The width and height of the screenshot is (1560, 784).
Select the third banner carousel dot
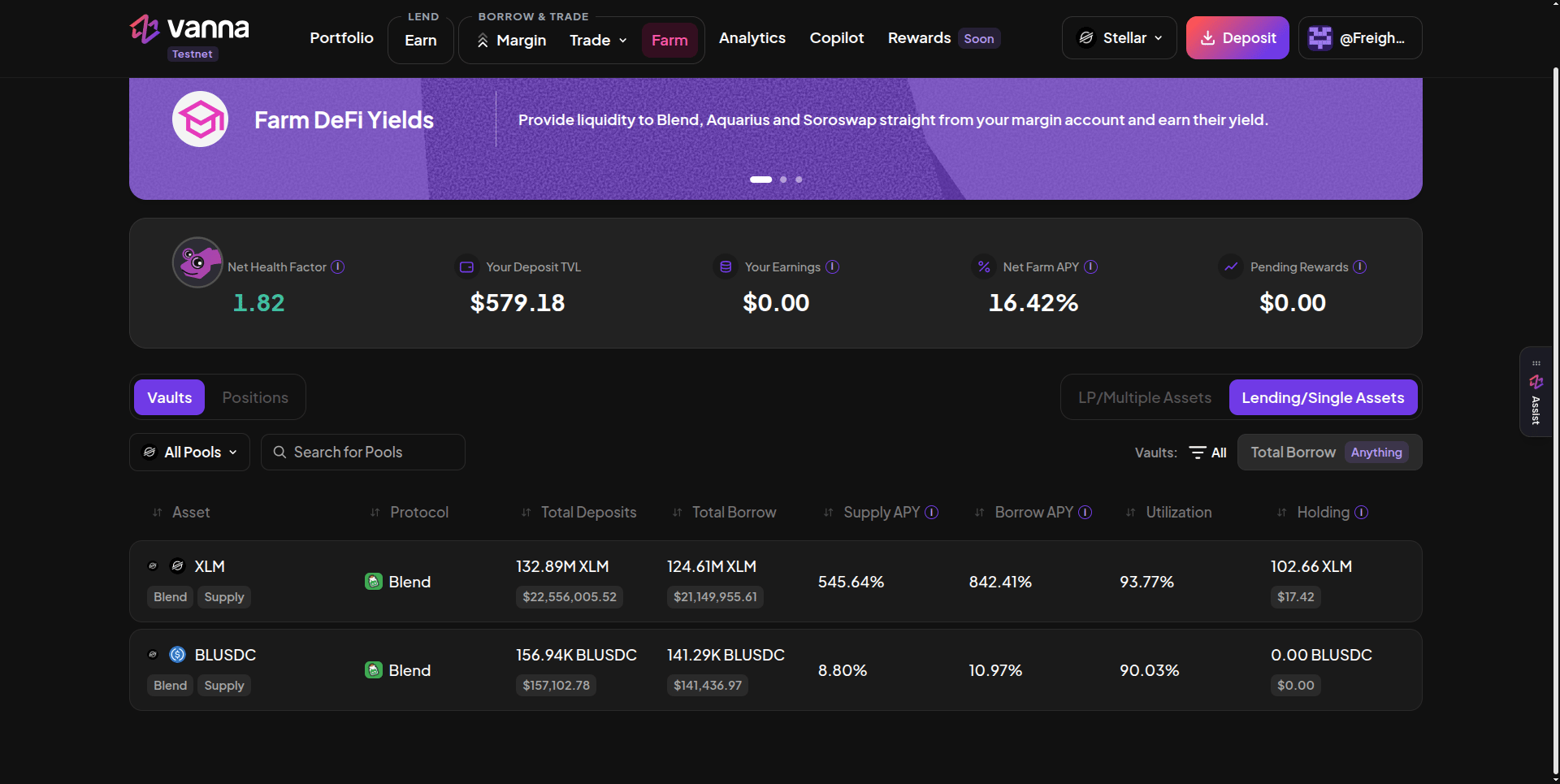[x=799, y=180]
